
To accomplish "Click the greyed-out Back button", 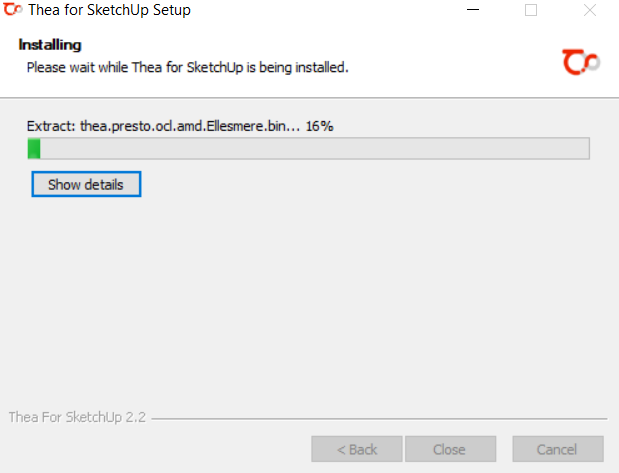I will click(356, 449).
